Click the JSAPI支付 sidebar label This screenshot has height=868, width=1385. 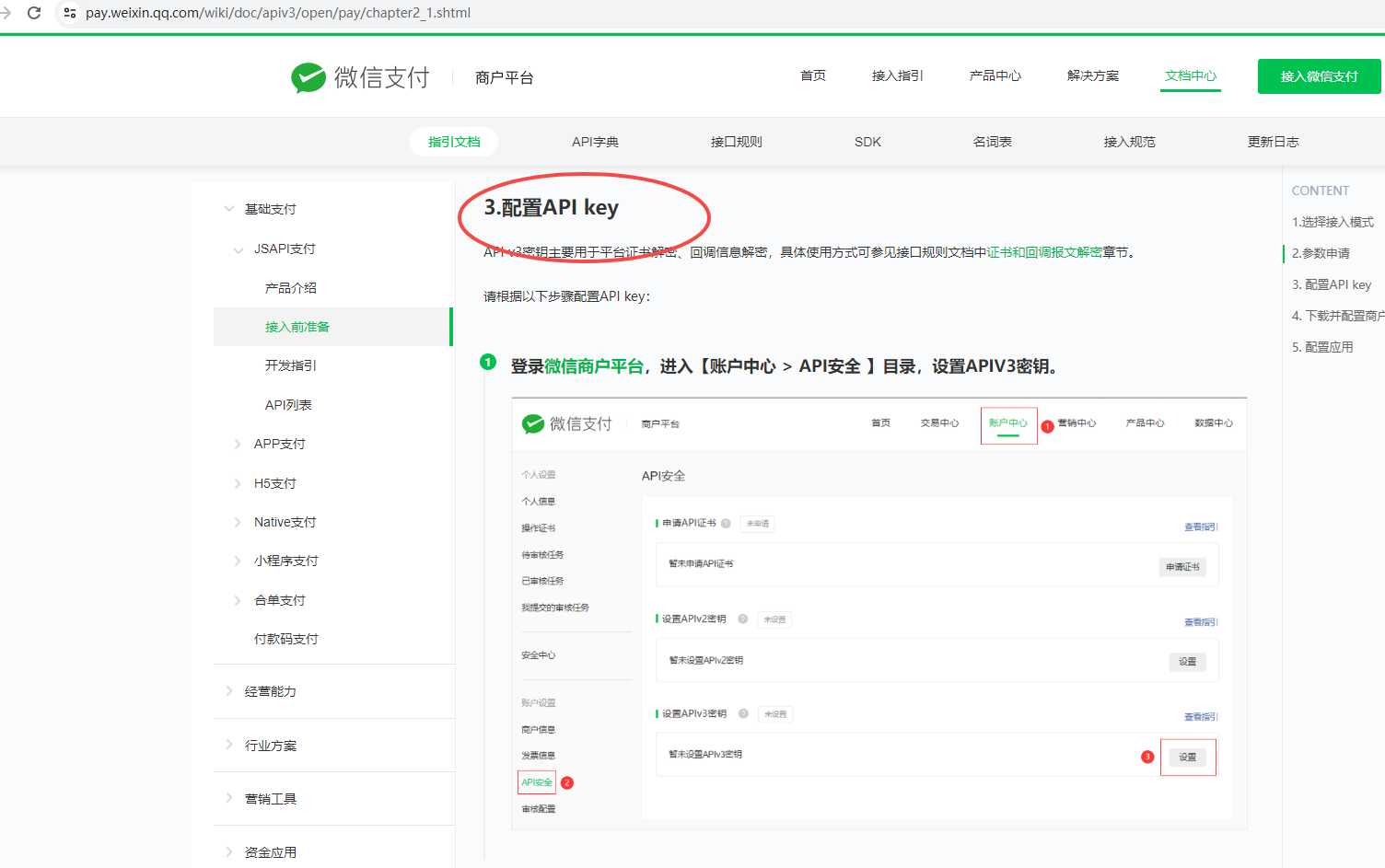285,249
